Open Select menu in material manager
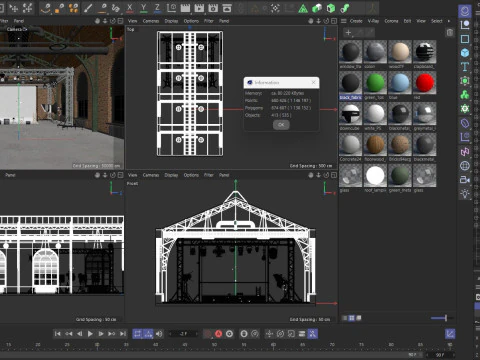 [x=436, y=21]
